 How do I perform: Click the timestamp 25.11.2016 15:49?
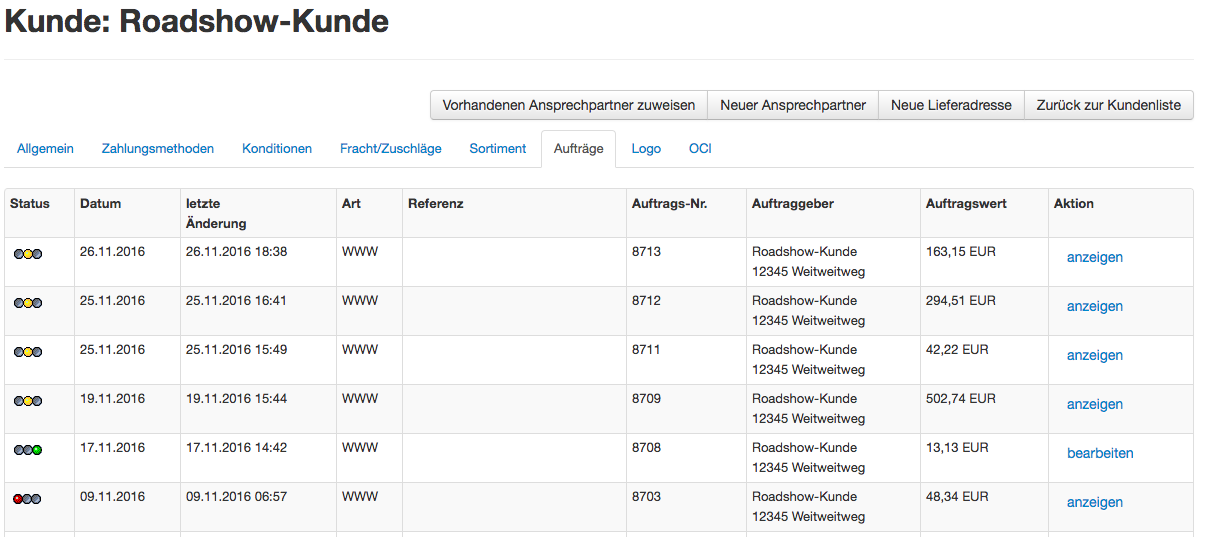coord(236,350)
